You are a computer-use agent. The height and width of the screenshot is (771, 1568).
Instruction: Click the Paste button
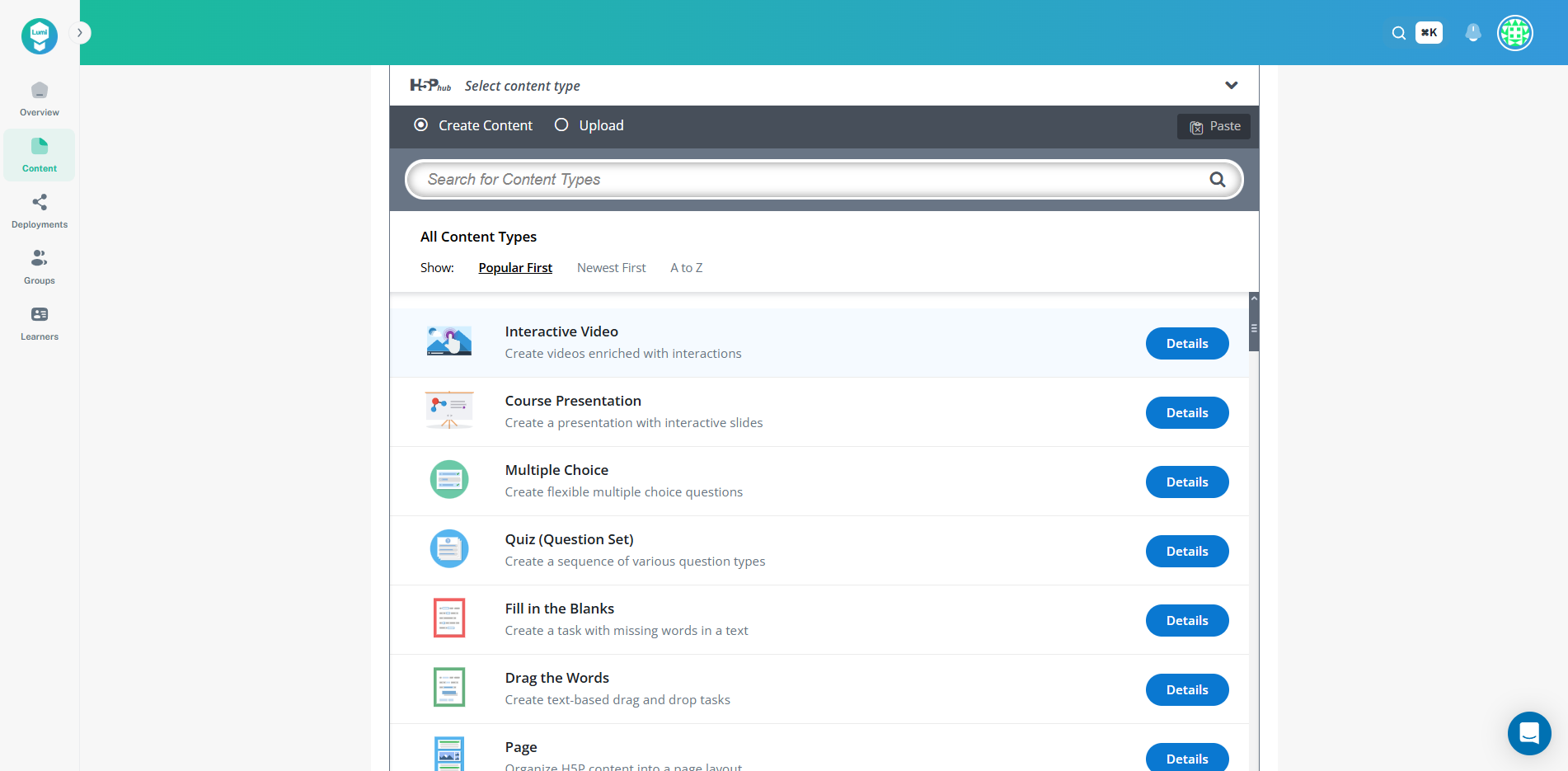pos(1214,126)
